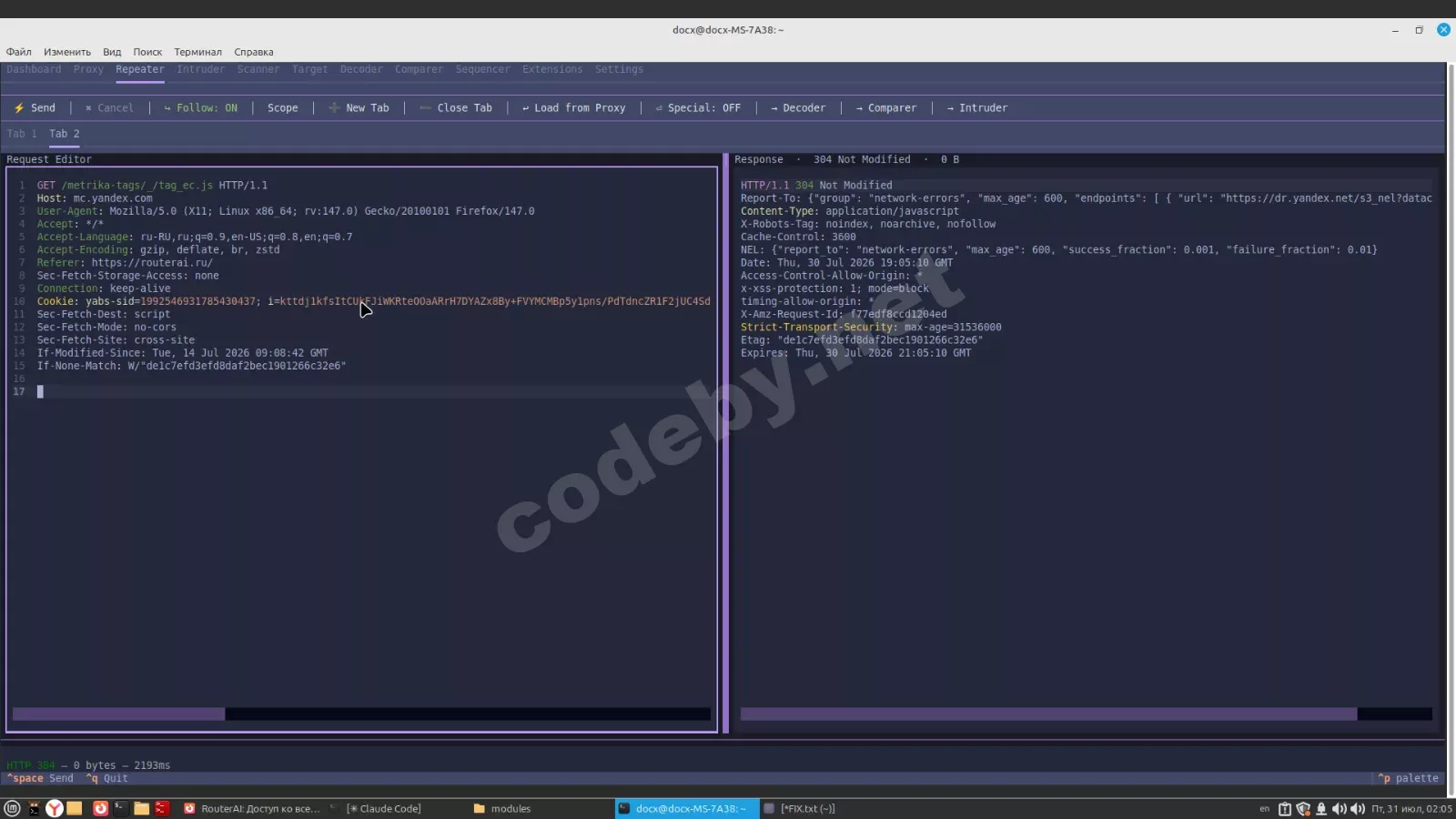Switch to the Dashboard tab

(34, 69)
